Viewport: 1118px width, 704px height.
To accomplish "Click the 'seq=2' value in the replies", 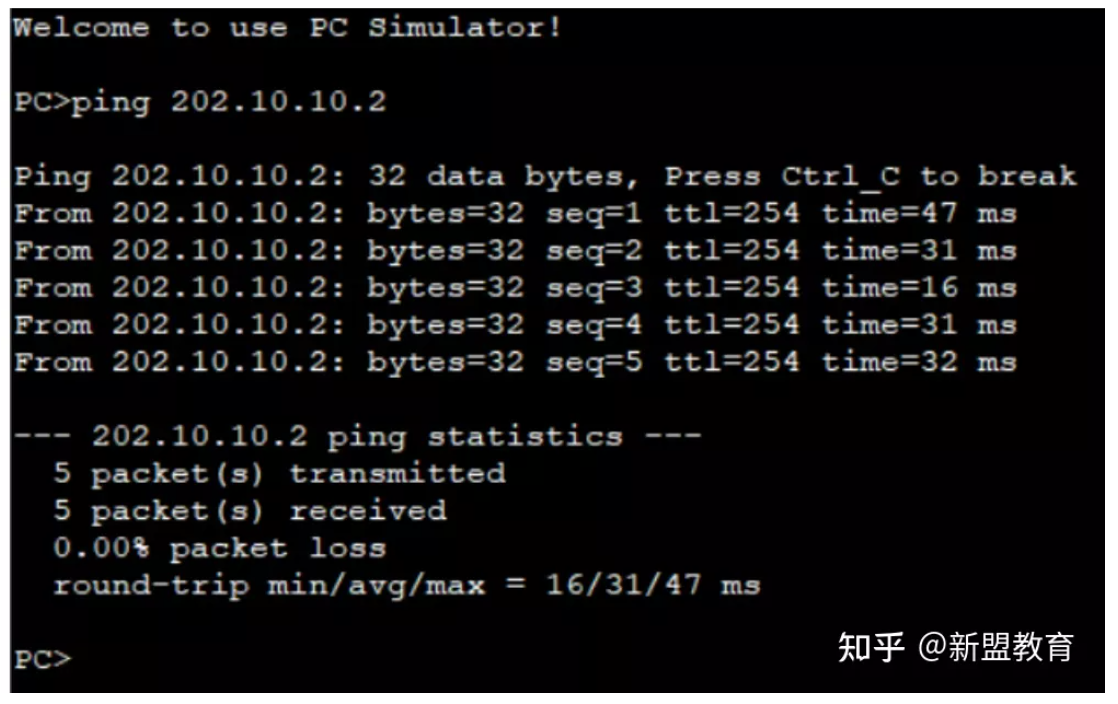I will pyautogui.click(x=593, y=251).
